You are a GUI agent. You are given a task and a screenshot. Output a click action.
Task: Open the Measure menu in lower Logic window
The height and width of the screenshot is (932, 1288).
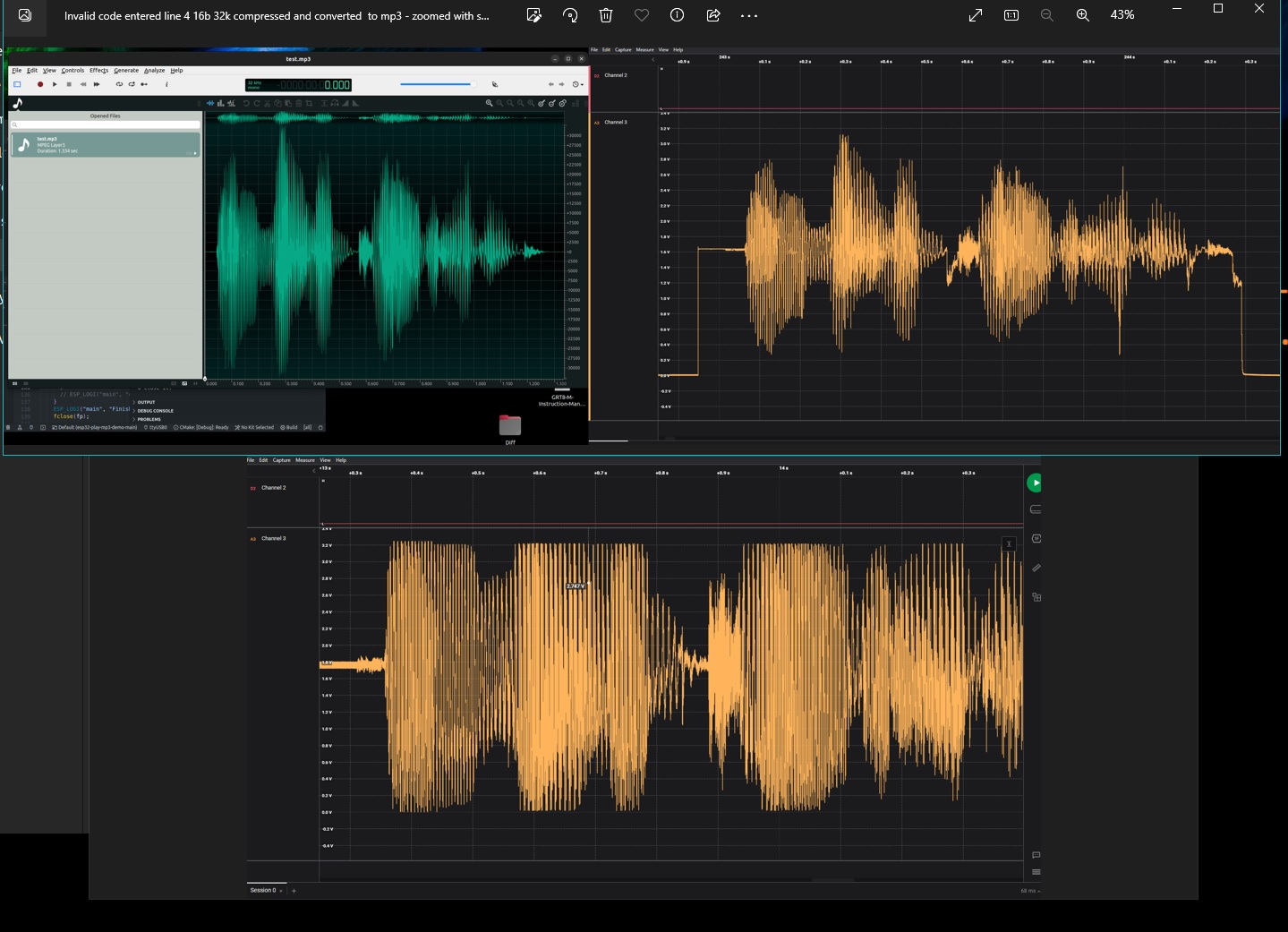coord(305,460)
